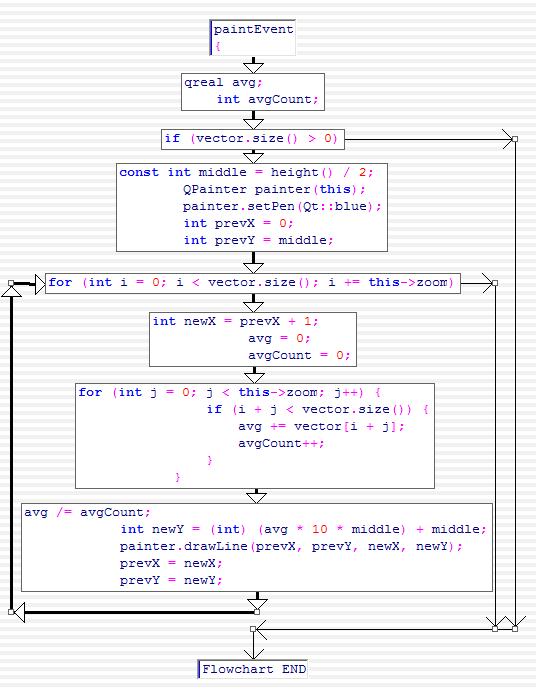Click the upward loop-back arrow on the left edge

pos(11,291)
